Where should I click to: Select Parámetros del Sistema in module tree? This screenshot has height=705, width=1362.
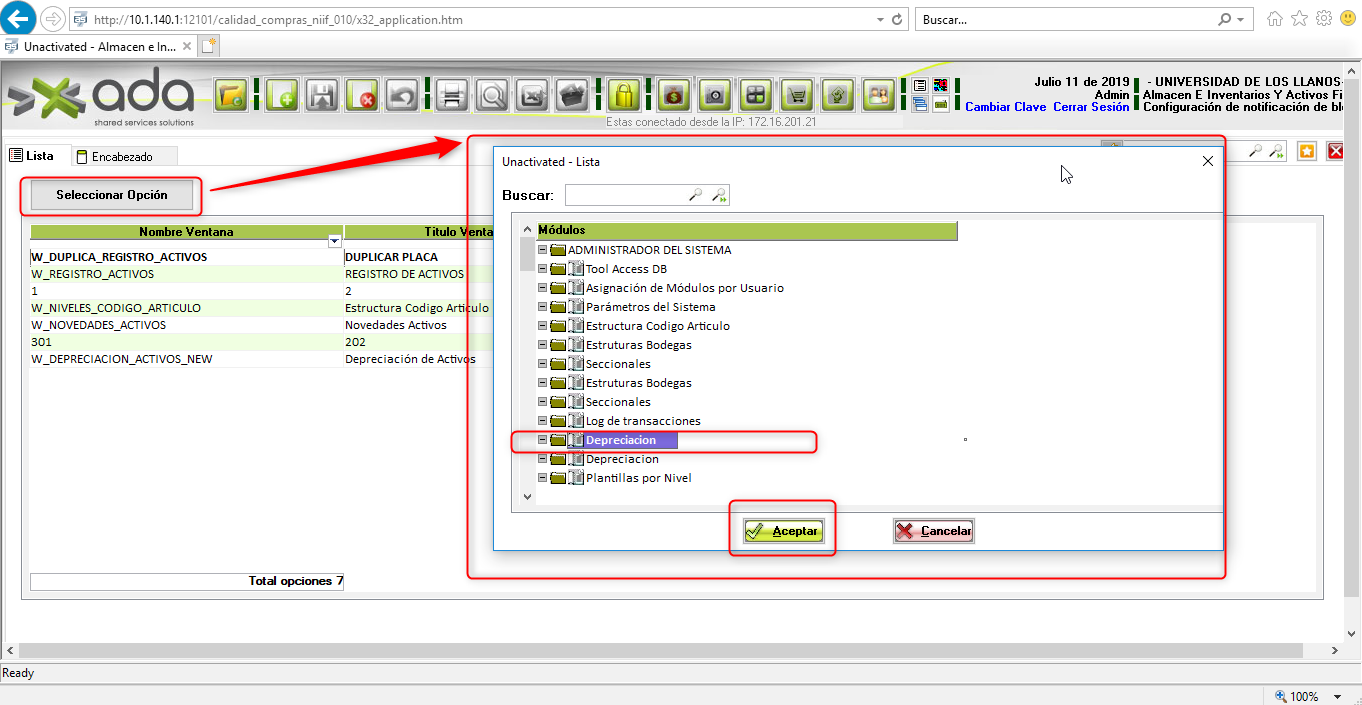coord(650,307)
